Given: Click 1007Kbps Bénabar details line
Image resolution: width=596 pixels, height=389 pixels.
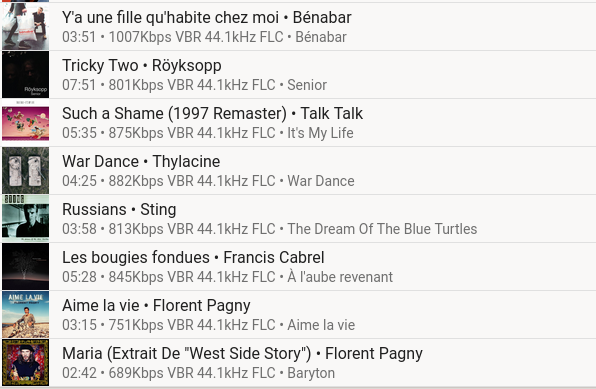Looking at the screenshot, I should tap(204, 37).
